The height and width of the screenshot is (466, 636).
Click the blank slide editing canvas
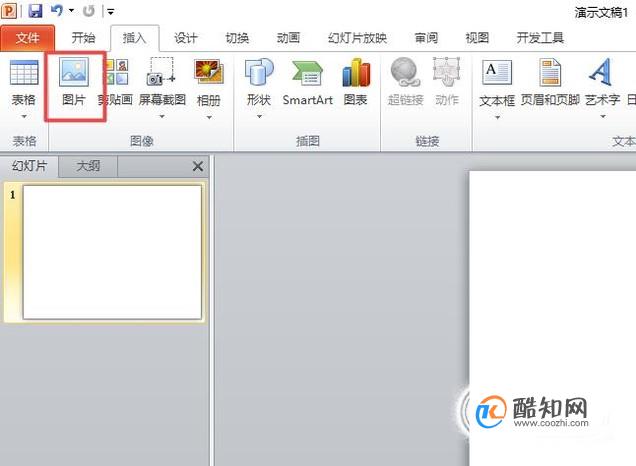pos(552,318)
